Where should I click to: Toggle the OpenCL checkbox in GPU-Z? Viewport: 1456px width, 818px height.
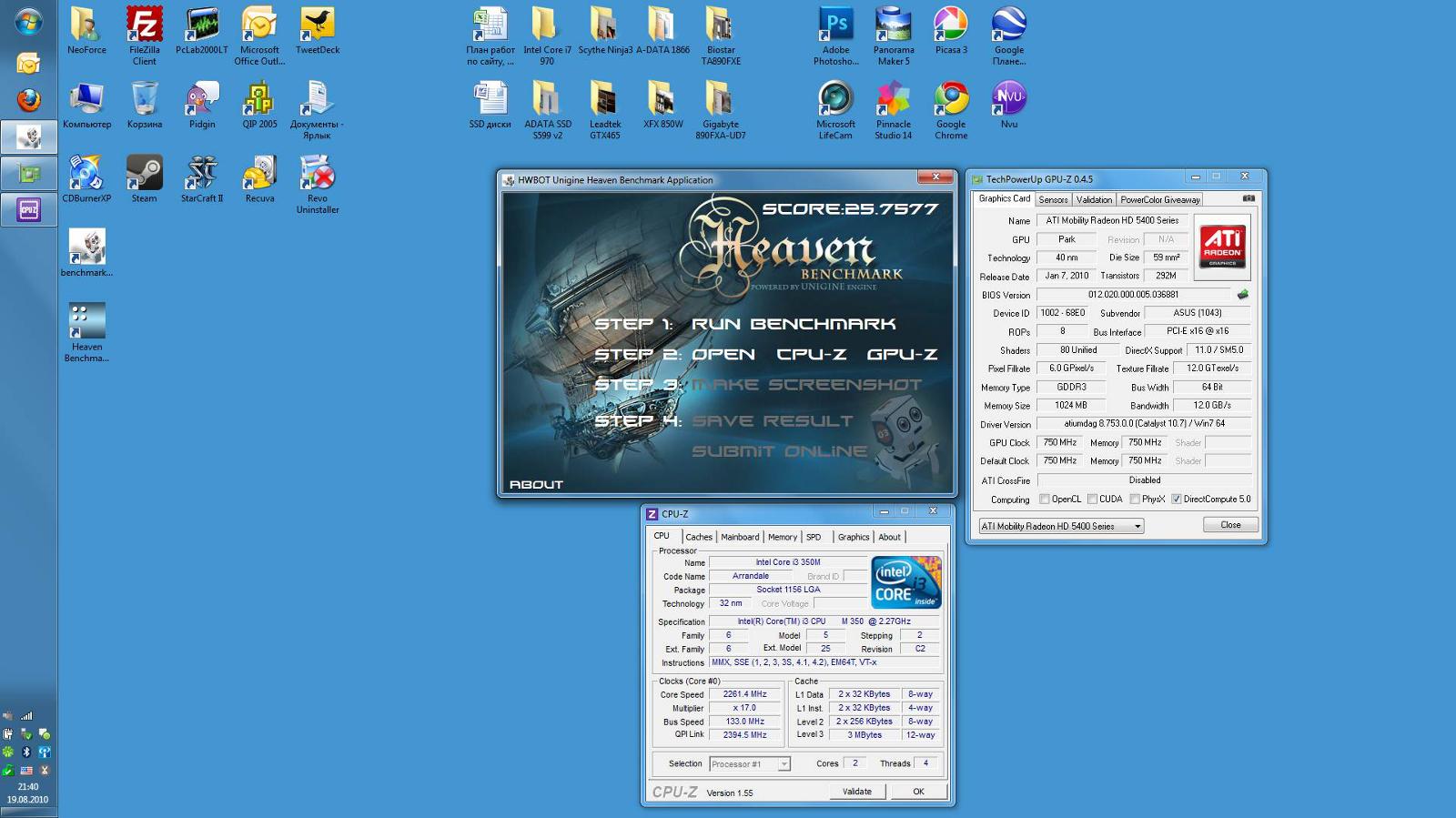tap(1044, 499)
